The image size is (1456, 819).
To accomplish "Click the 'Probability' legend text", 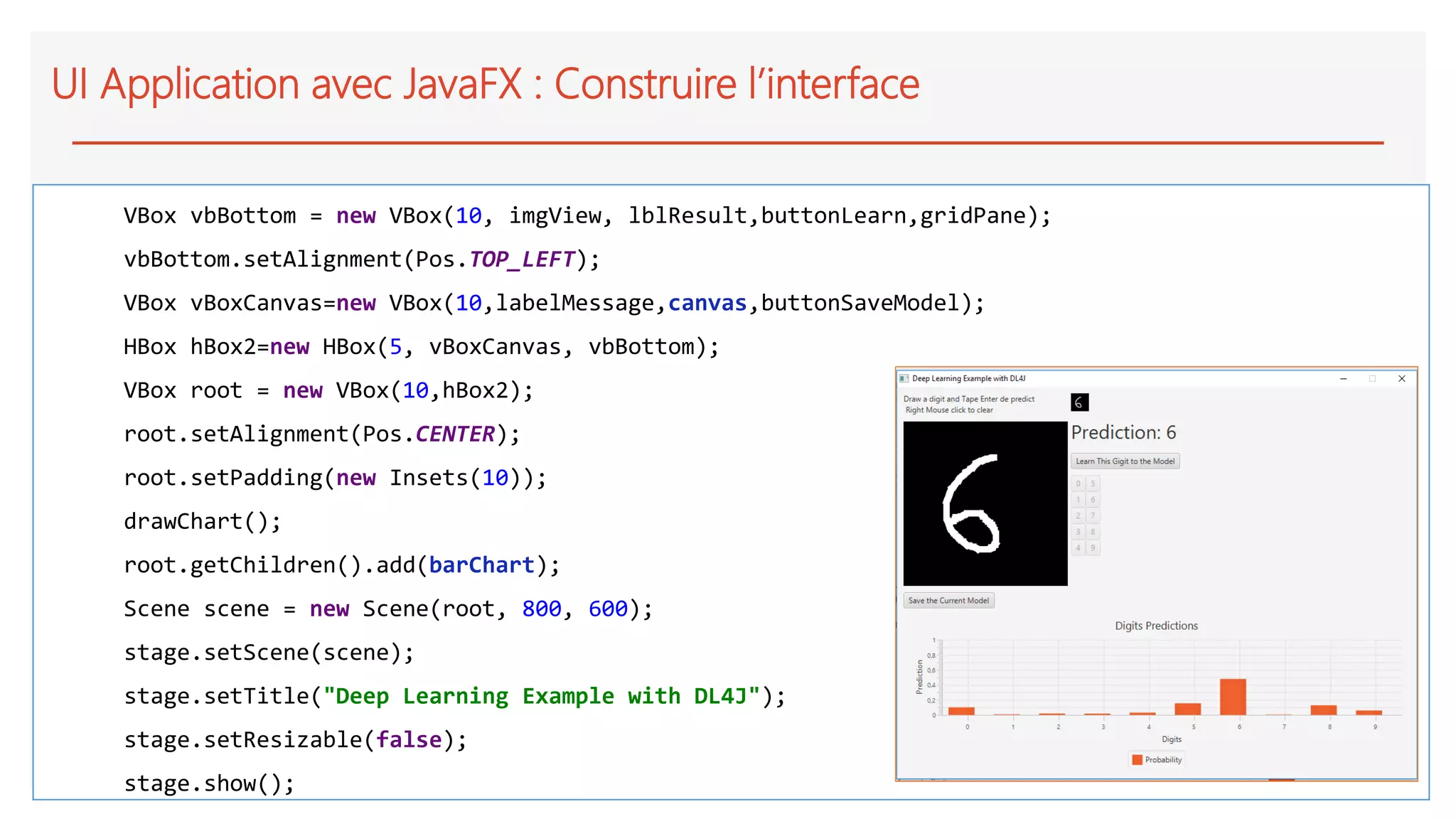I will point(1163,760).
